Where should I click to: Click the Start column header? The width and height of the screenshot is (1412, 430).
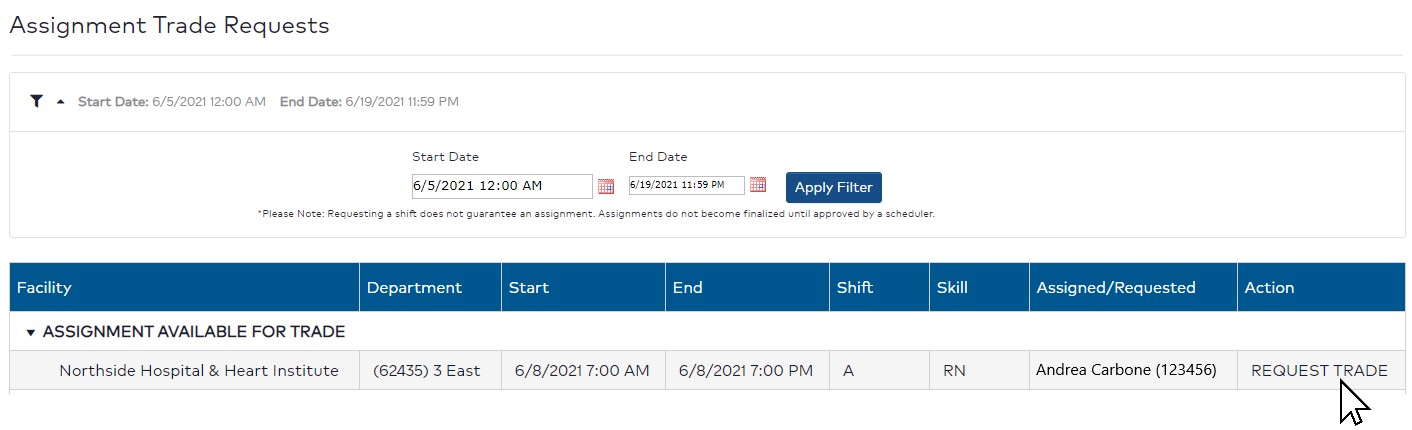click(x=529, y=287)
